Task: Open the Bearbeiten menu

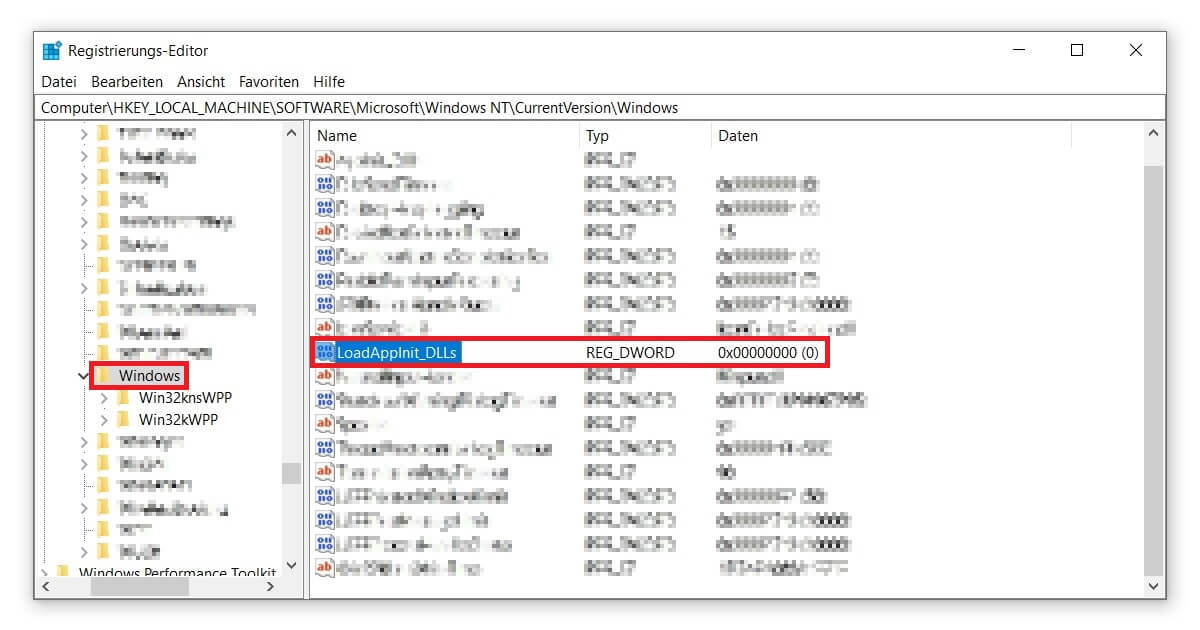Action: click(127, 82)
